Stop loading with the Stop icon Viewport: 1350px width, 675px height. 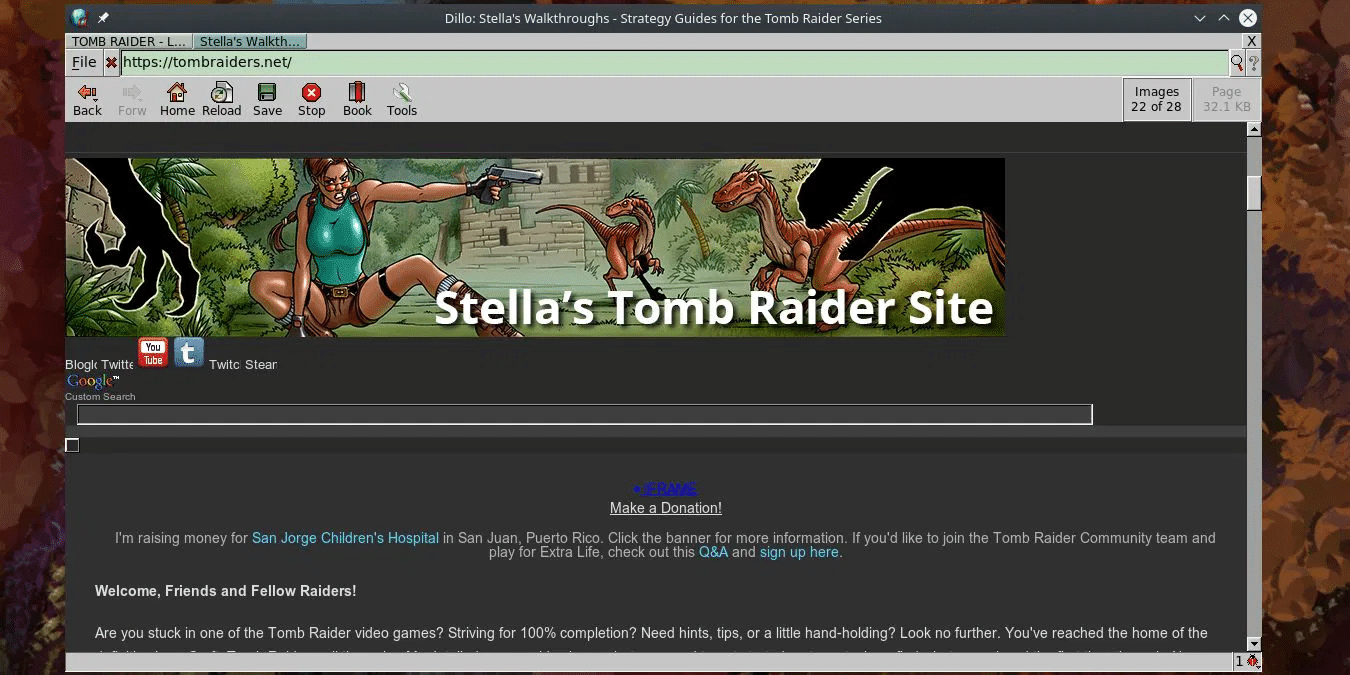(x=311, y=99)
